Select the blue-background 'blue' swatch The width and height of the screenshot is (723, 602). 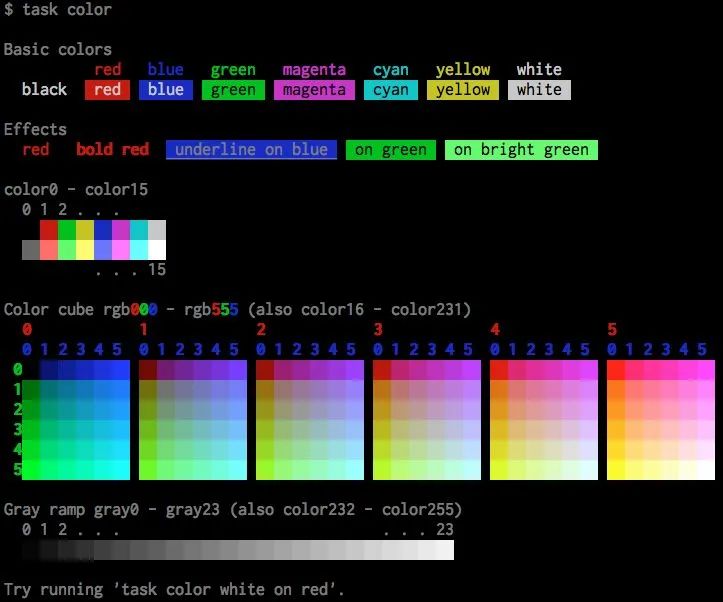165,90
